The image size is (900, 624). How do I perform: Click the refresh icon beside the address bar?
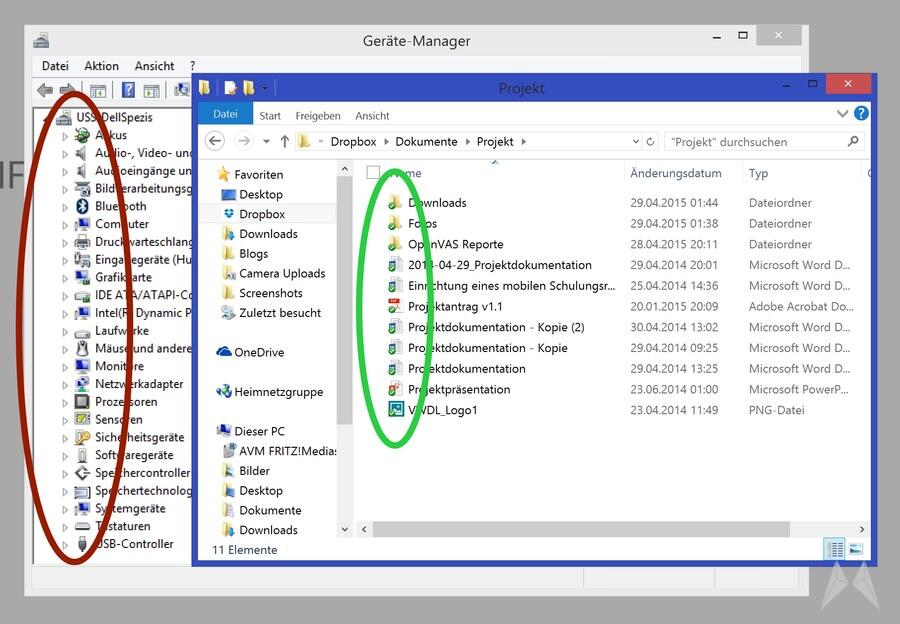coord(651,142)
